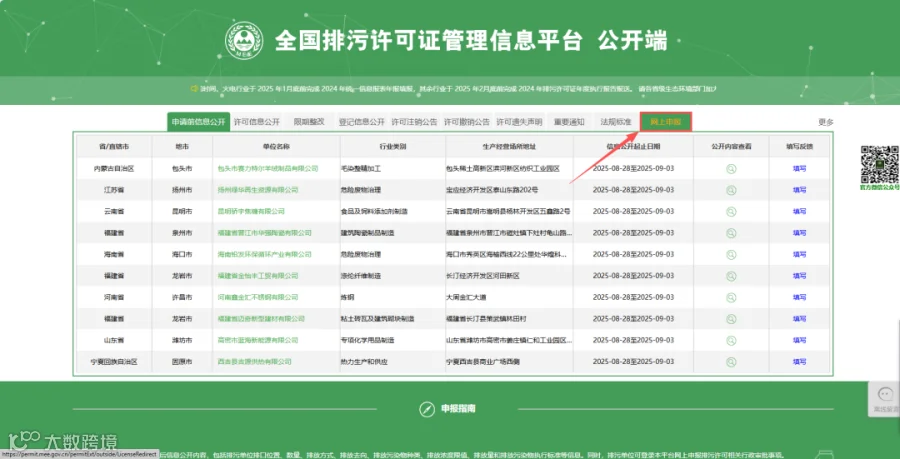Open the 网上申报 tab
900x459 pixels.
coord(665,122)
